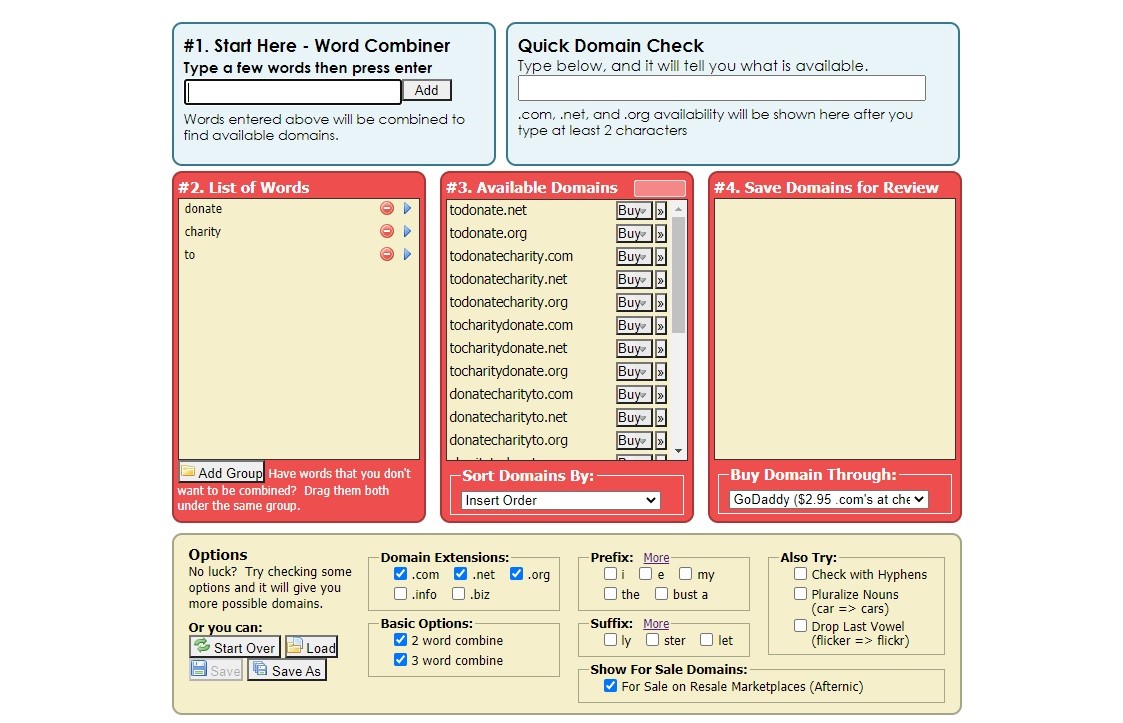Save donatecharityto.net to review list arrow

pos(660,417)
